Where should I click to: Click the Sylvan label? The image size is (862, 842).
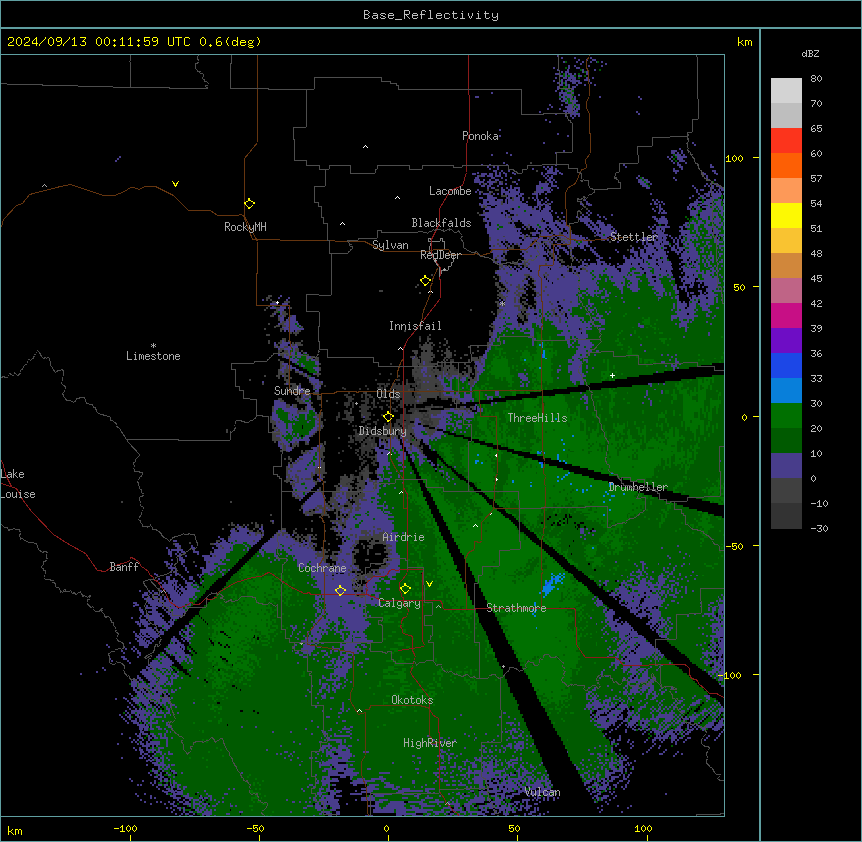[390, 245]
